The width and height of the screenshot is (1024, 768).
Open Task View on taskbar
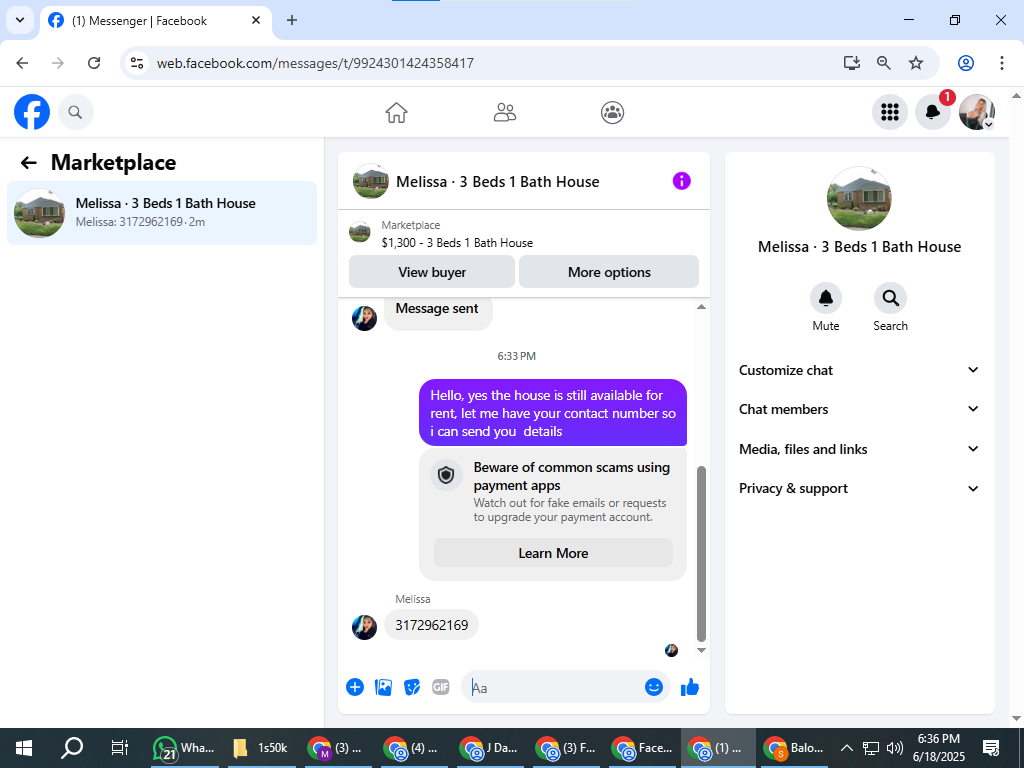click(120, 748)
